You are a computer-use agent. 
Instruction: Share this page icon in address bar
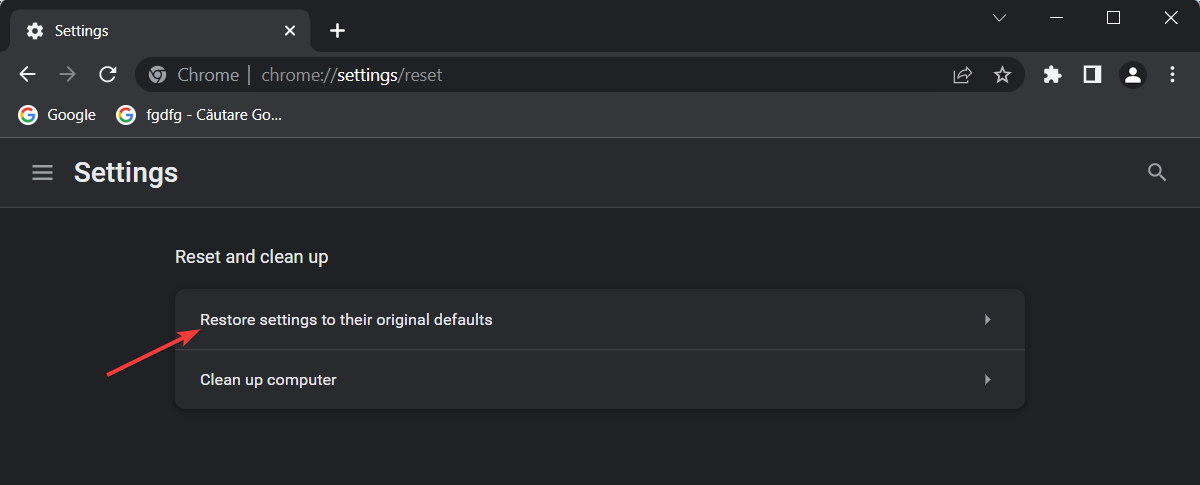click(x=963, y=75)
